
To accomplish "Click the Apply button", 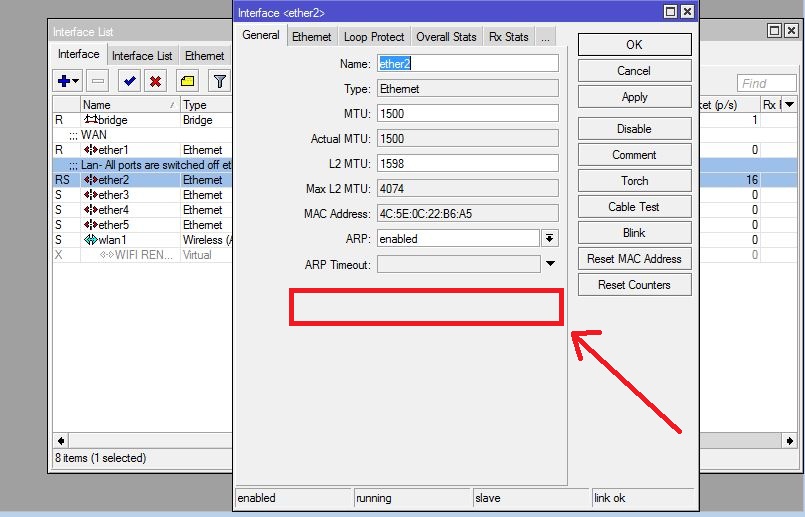I will click(x=635, y=97).
